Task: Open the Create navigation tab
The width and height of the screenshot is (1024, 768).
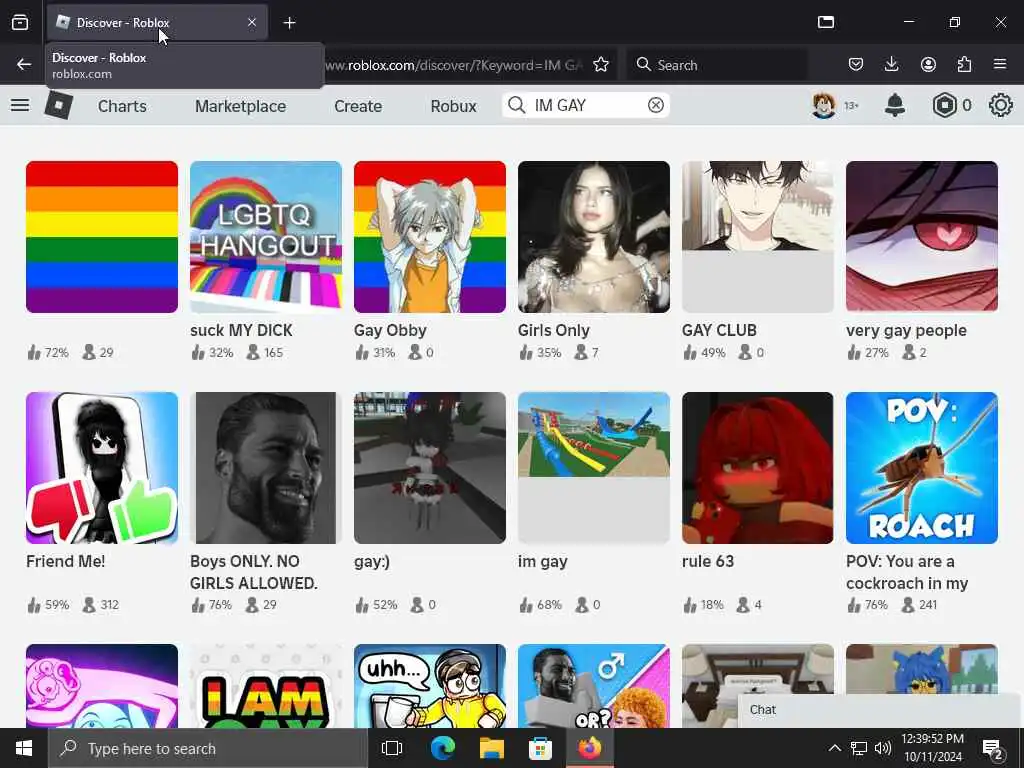Action: coord(358,106)
